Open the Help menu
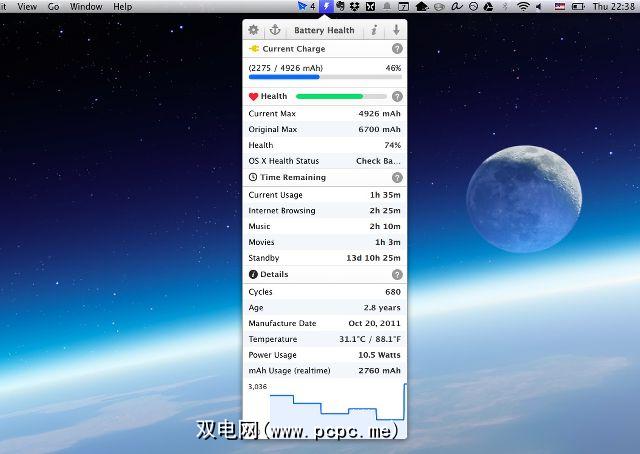Image resolution: width=640 pixels, height=454 pixels. point(122,6)
